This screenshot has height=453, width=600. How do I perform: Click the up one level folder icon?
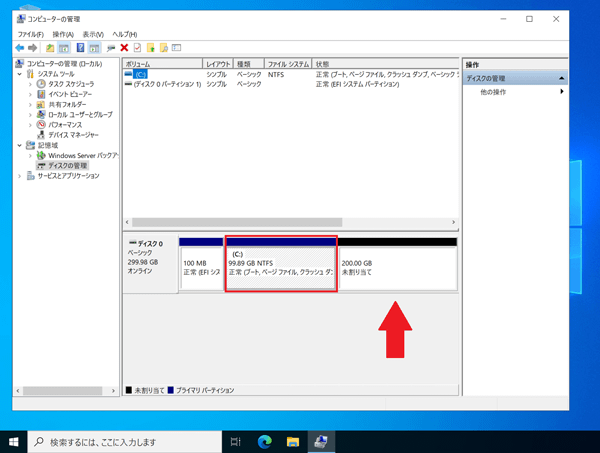pyautogui.click(x=50, y=47)
